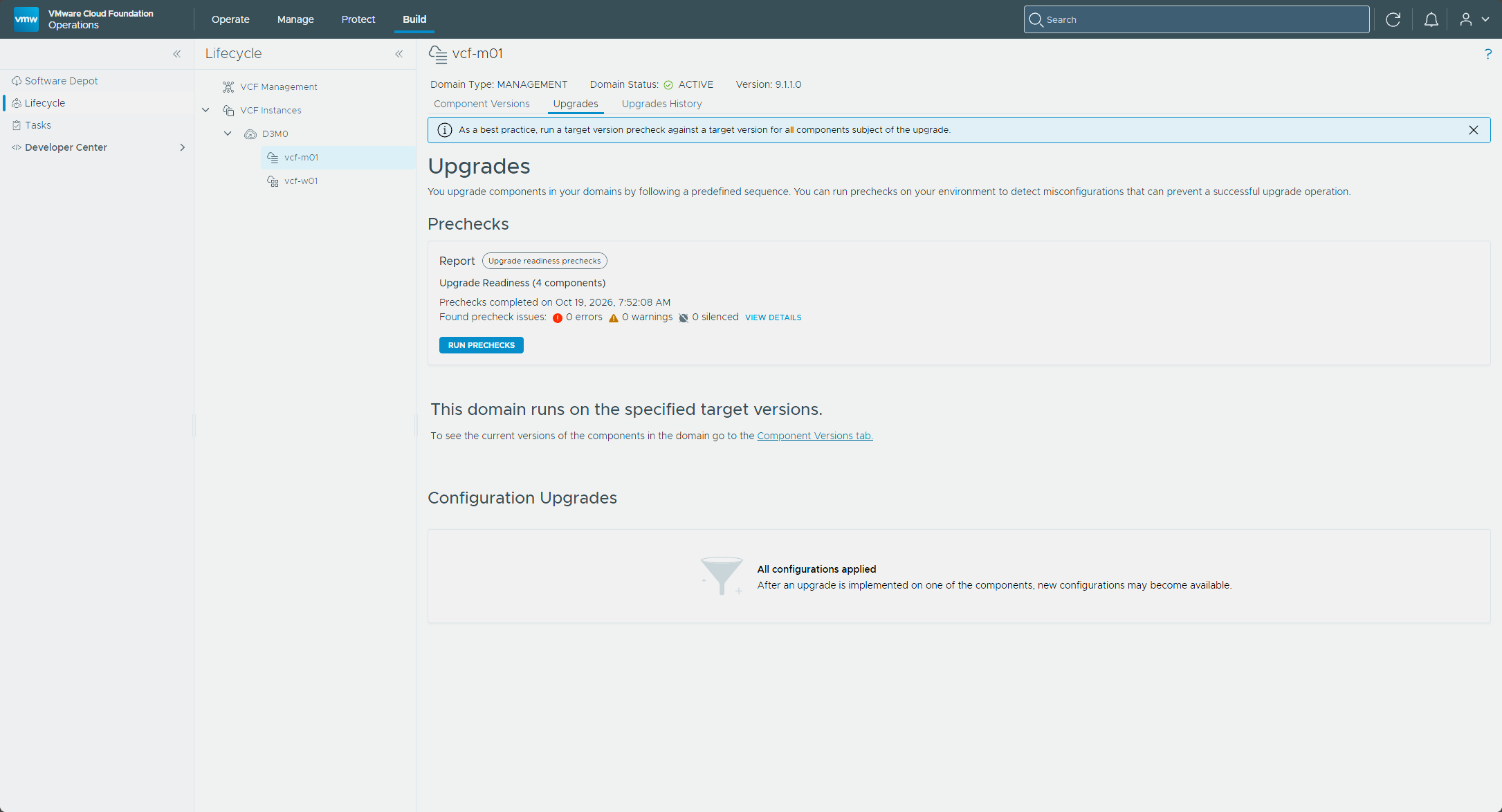Click the Upgrade readiness prechecks tag
1502x812 pixels.
pos(544,261)
